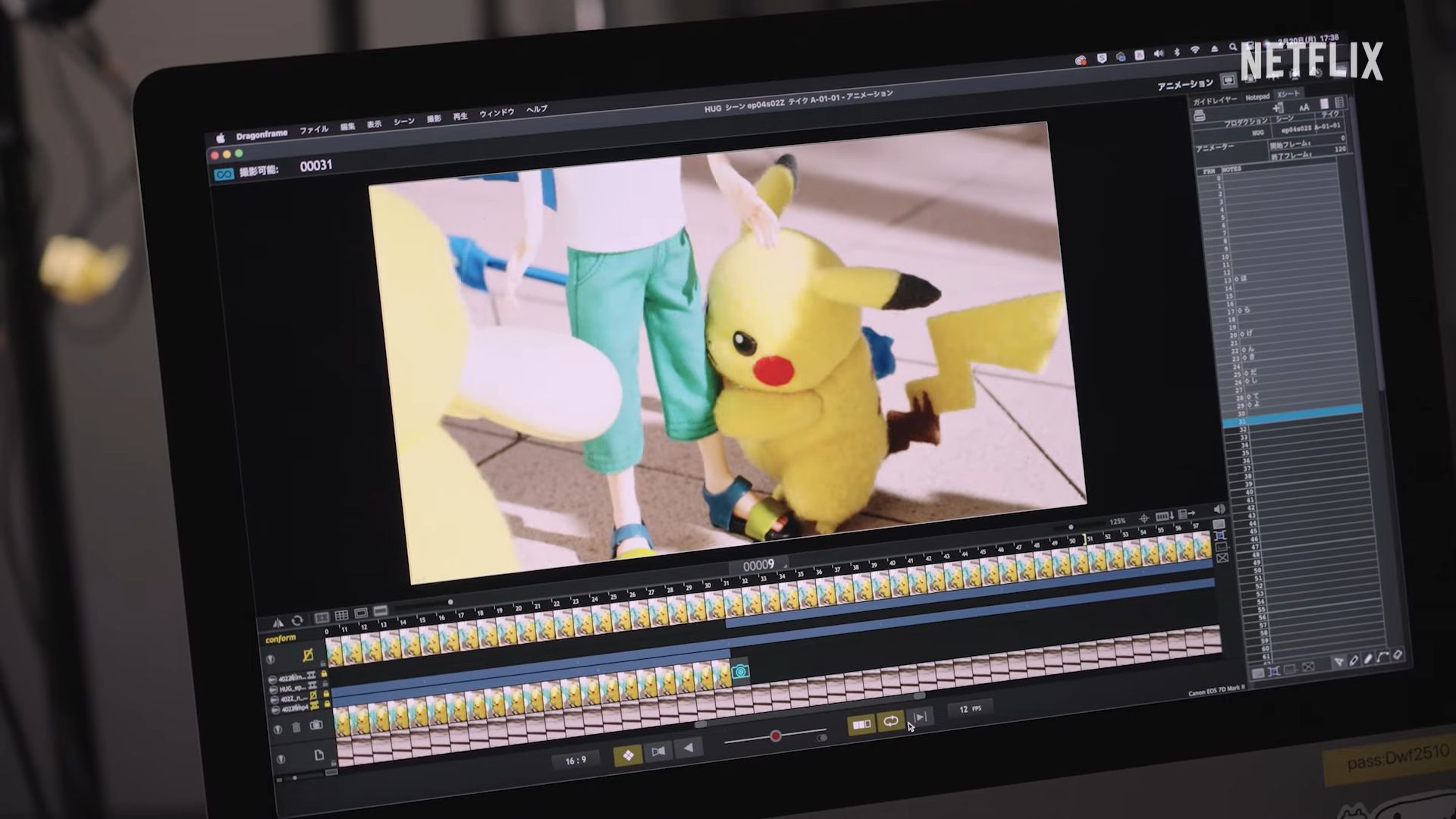Open the 16:9 aspect ratio selector
Screen dimensions: 1456x819
pos(576,760)
